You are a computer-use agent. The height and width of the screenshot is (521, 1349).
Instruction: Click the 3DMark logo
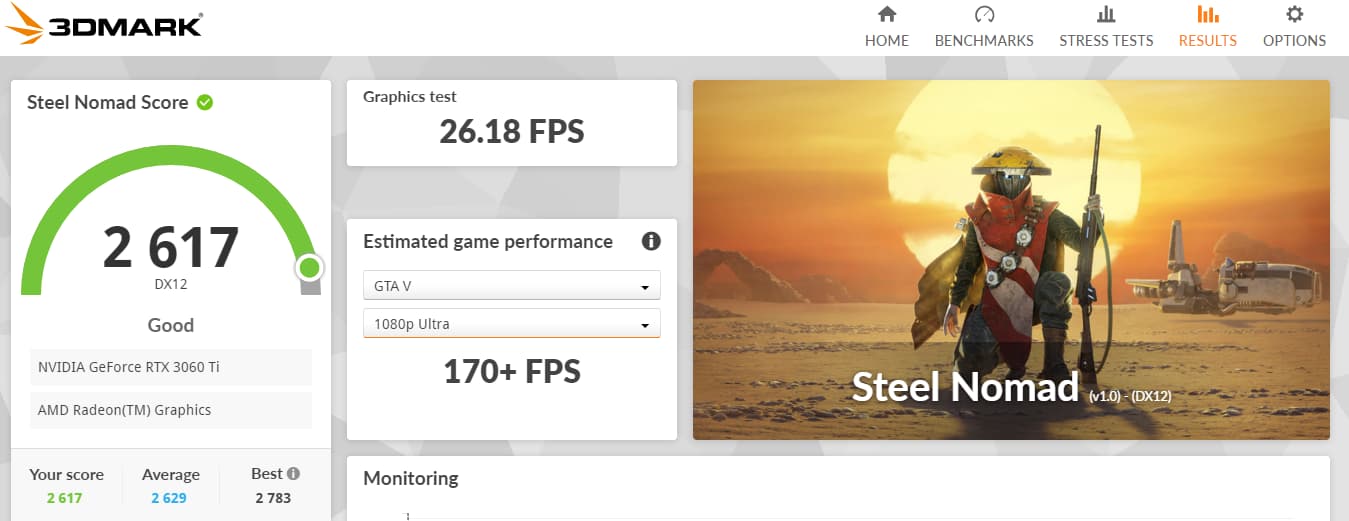coord(103,26)
